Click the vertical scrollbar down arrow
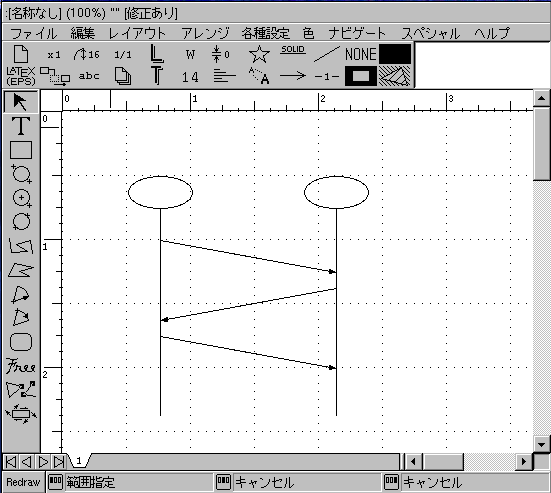 tap(541, 444)
